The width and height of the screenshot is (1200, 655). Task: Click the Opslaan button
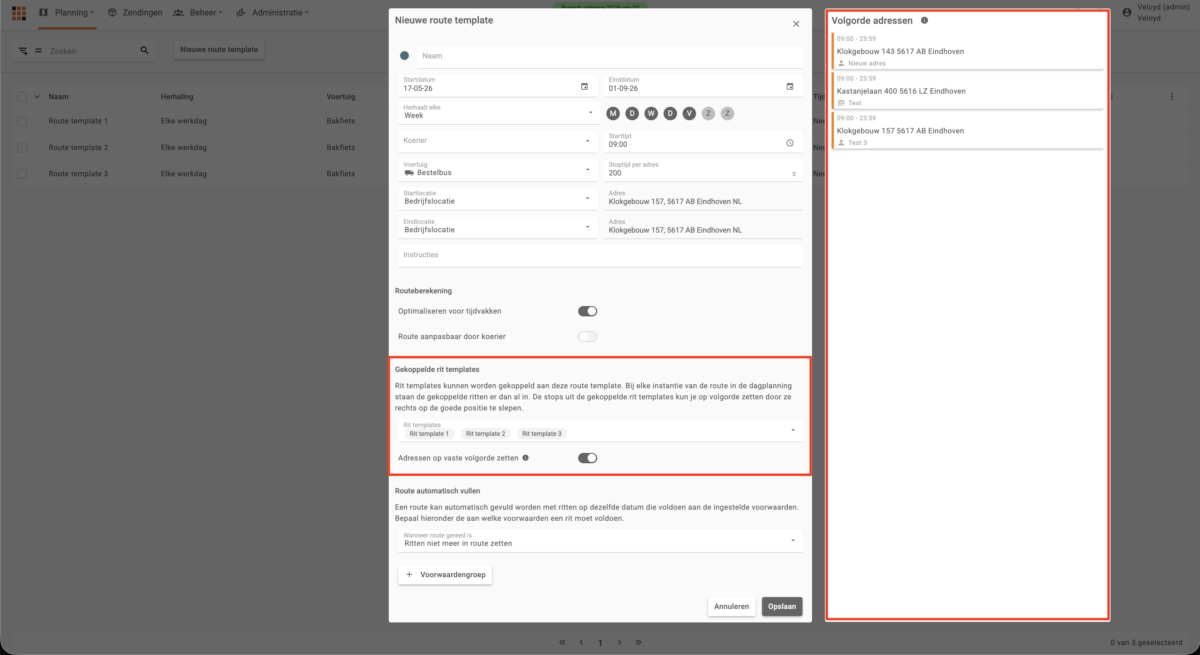[x=782, y=606]
